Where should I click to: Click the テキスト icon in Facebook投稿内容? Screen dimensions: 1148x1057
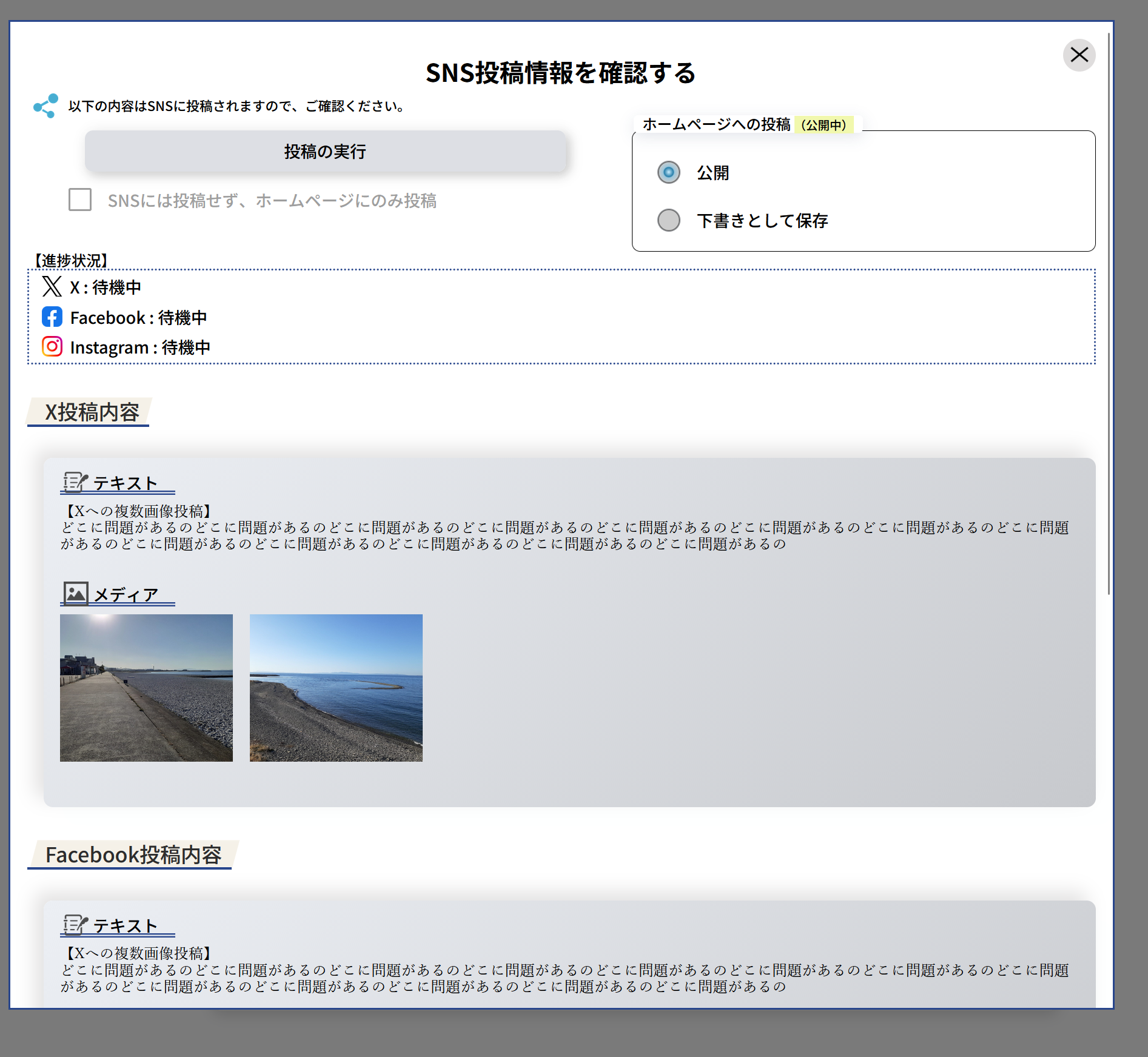(x=73, y=925)
